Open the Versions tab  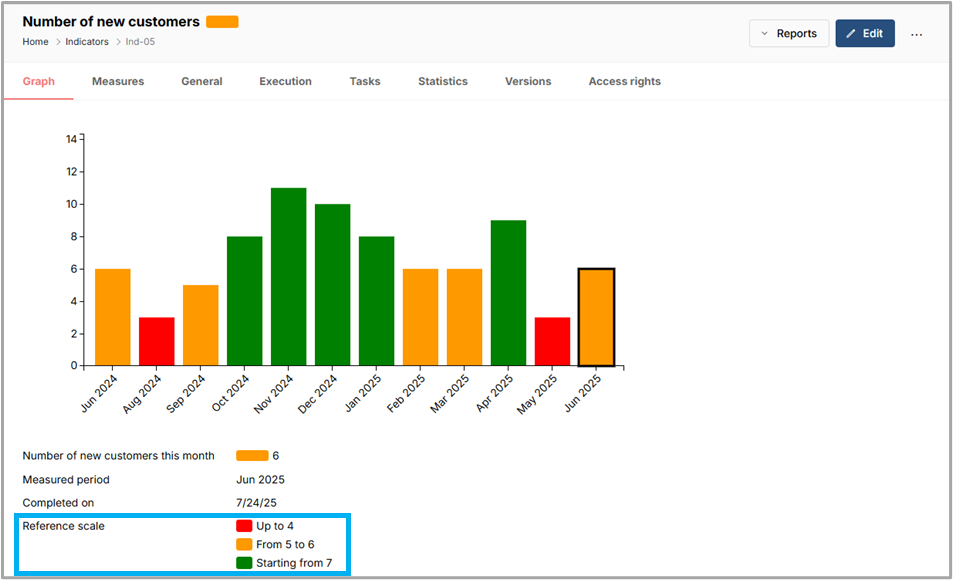point(528,82)
